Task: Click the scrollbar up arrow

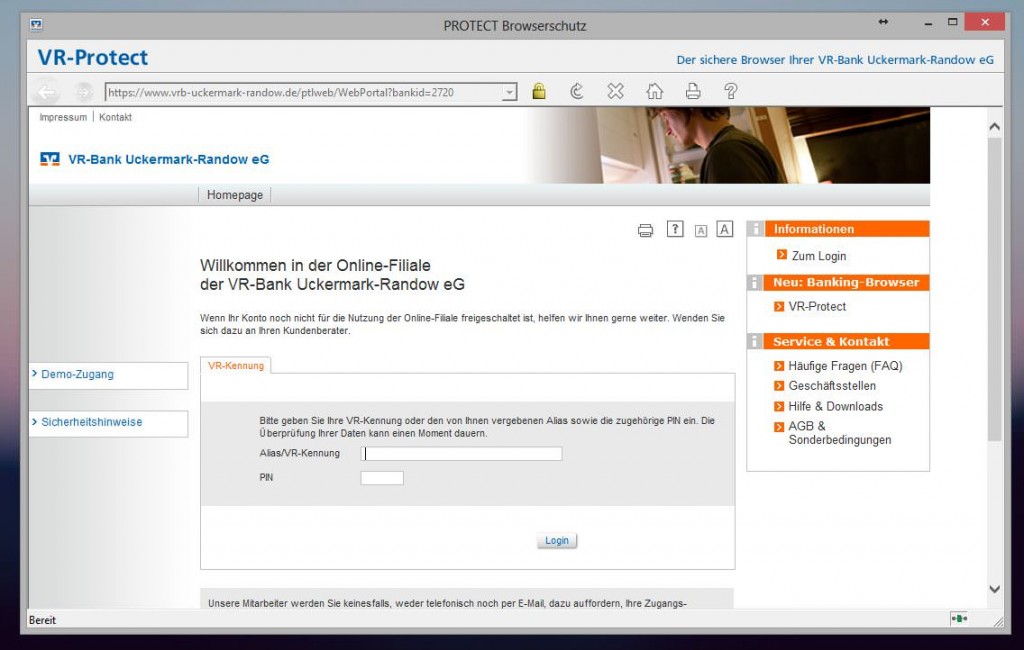Action: click(x=995, y=127)
